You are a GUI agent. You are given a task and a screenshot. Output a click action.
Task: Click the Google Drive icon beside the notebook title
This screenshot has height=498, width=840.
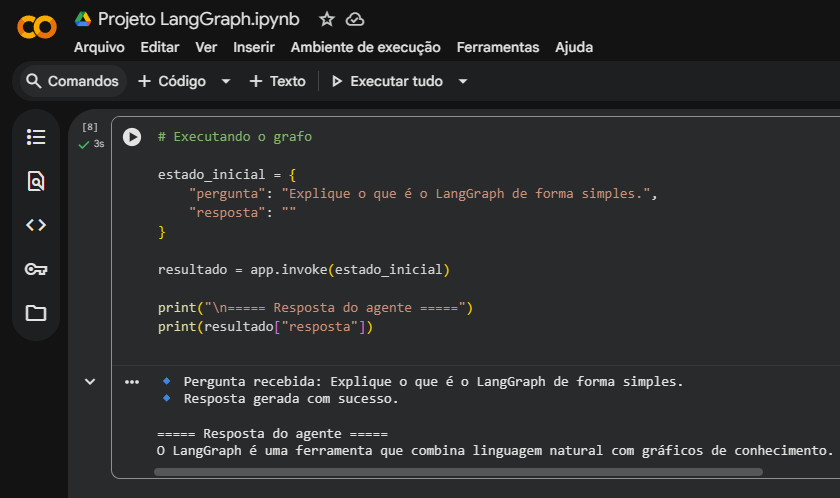[82, 19]
